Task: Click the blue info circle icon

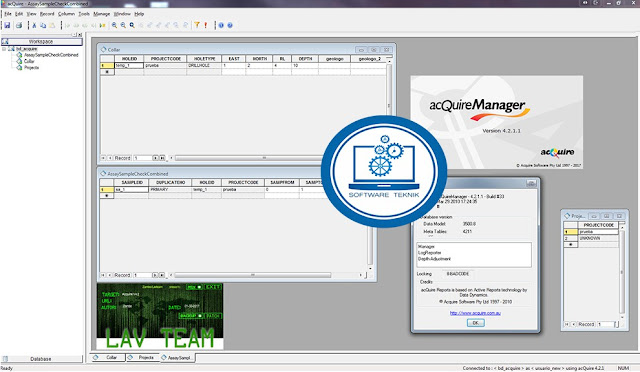Action: (221, 25)
